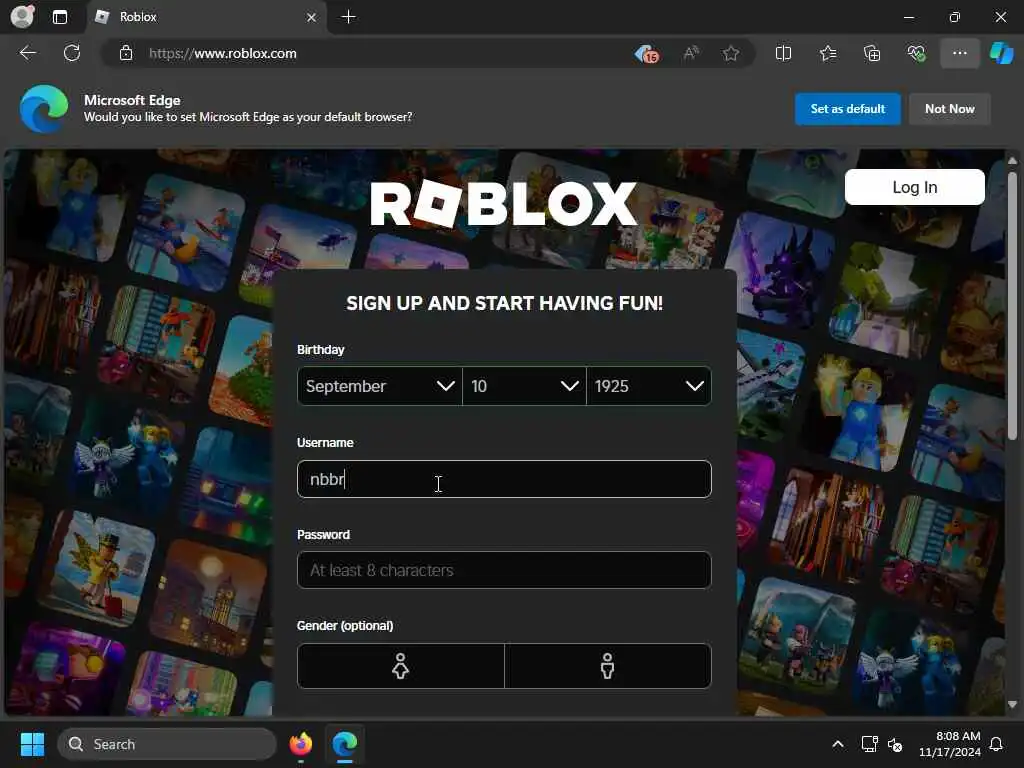This screenshot has width=1024, height=768.
Task: Open Copilot sidebar icon
Action: [x=1002, y=53]
